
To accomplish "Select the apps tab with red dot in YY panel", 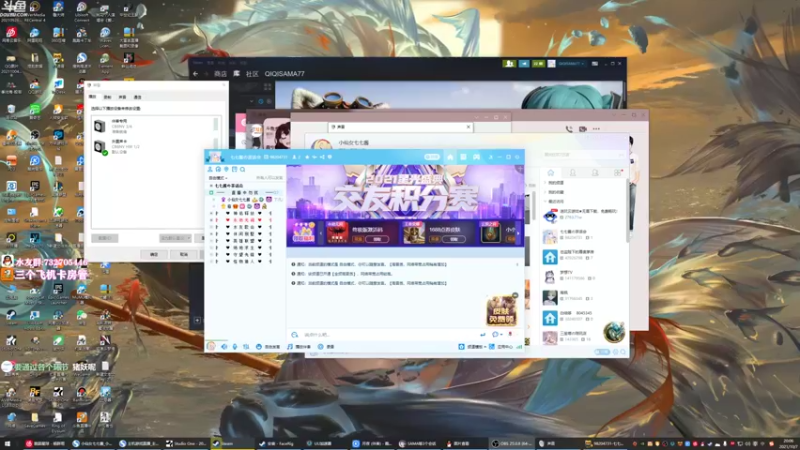I will (618, 173).
